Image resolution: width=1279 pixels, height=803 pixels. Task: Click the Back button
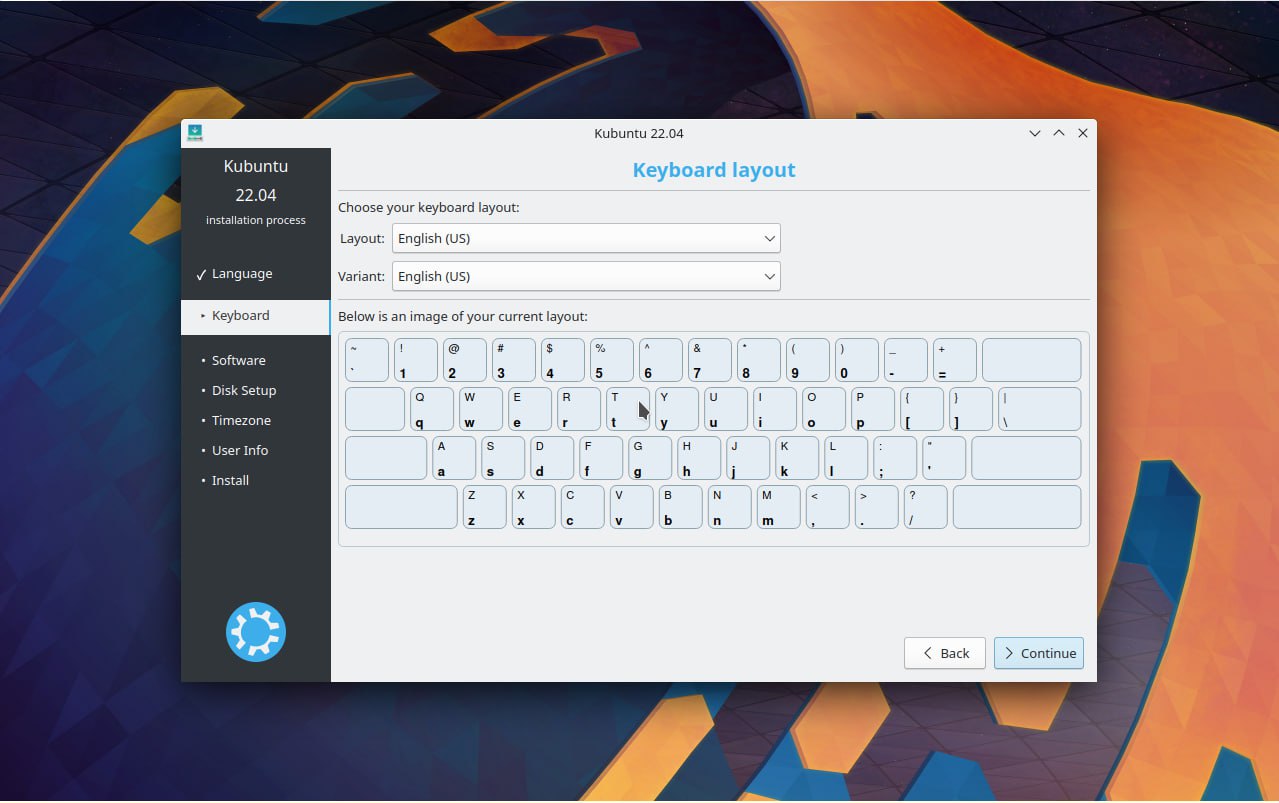pyautogui.click(x=945, y=653)
